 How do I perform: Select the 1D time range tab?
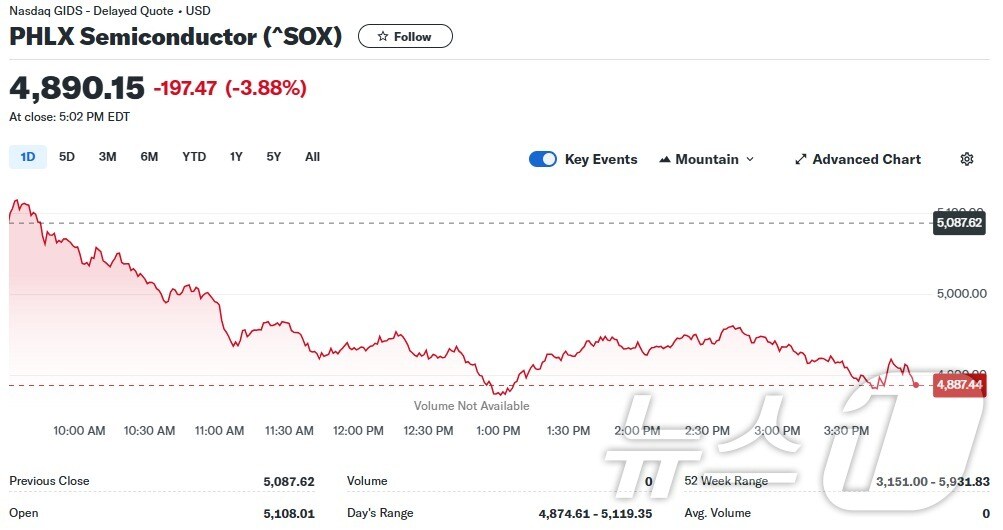(x=28, y=157)
